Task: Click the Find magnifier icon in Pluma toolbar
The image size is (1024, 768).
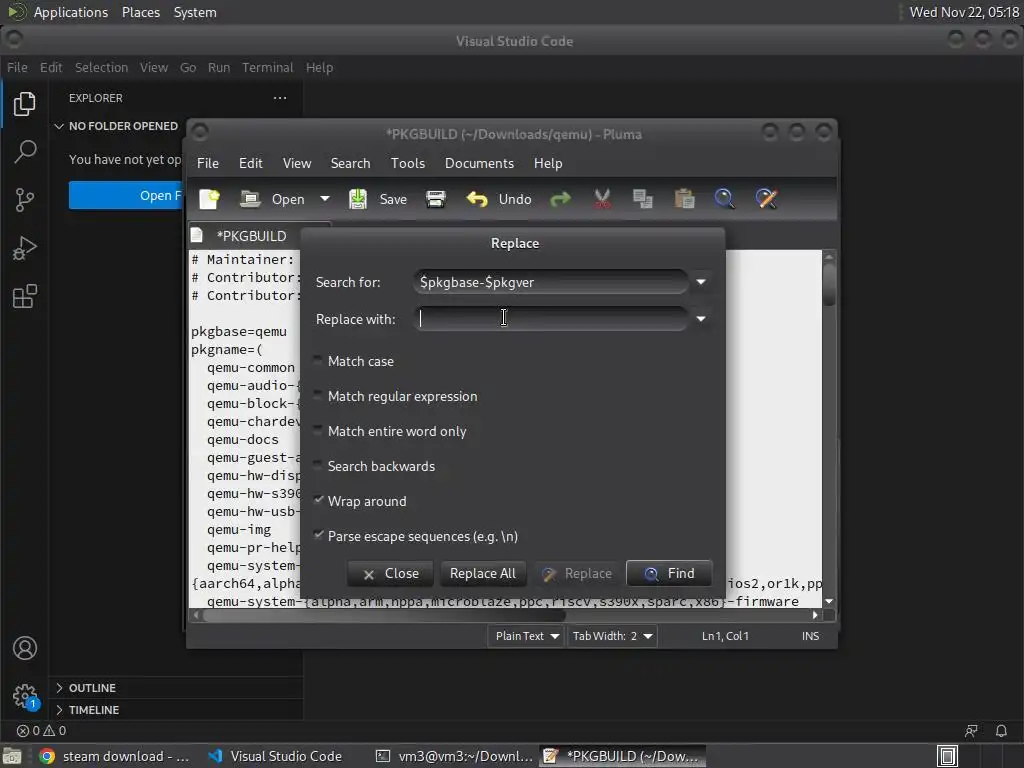Action: tap(725, 199)
